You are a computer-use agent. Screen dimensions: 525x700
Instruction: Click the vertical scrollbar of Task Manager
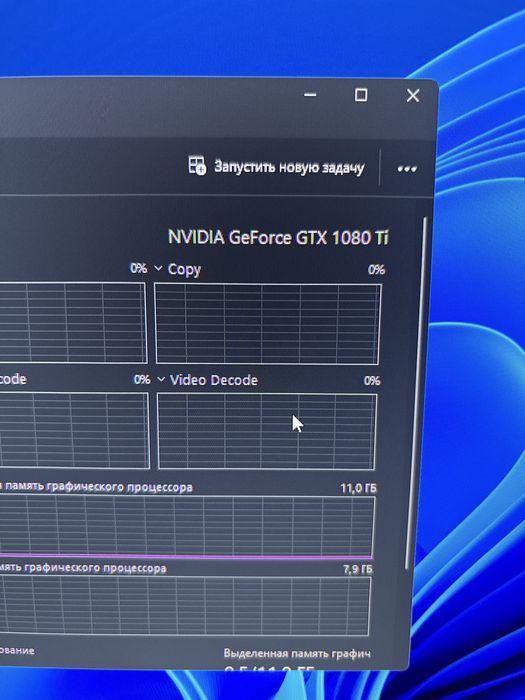click(416, 393)
